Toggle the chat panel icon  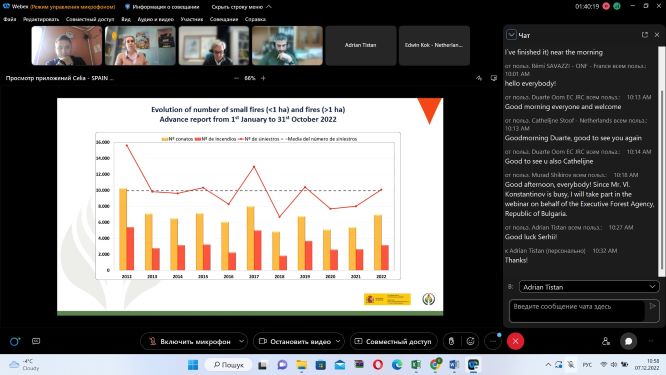(628, 341)
